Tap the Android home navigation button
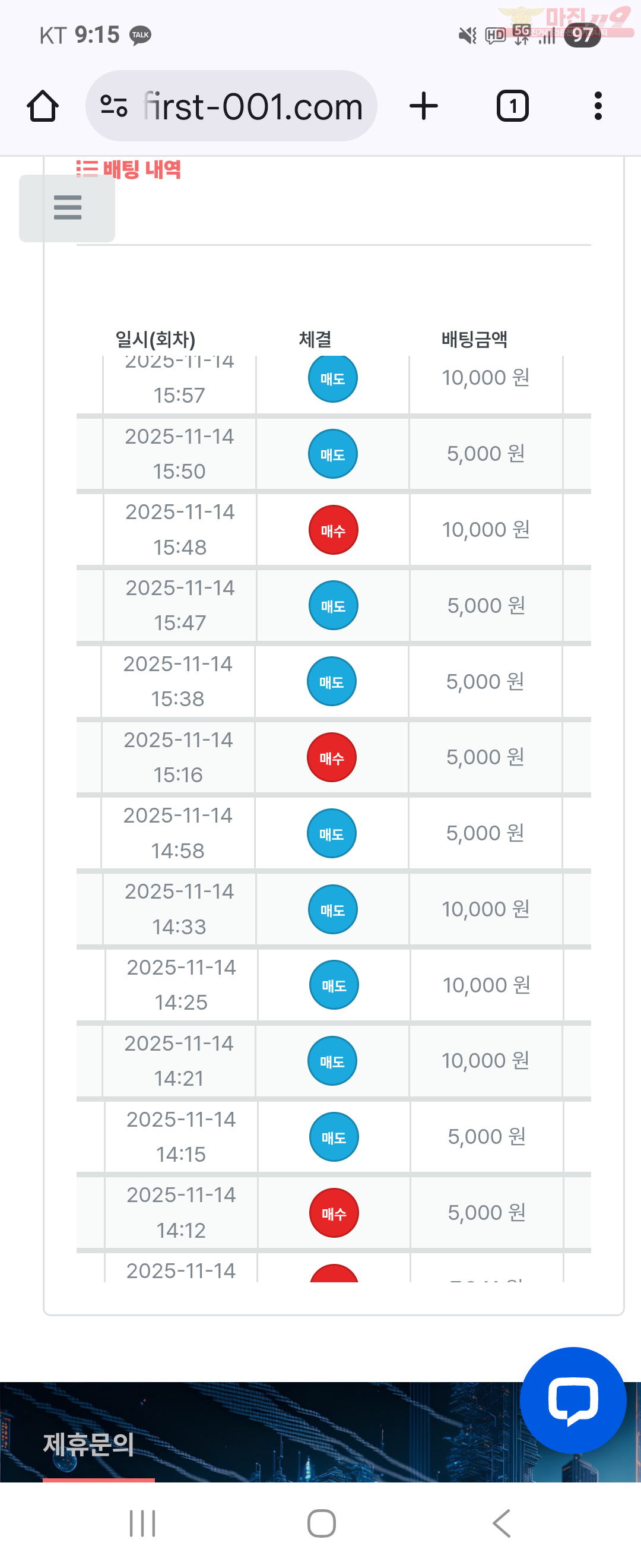The image size is (641, 1568). coord(321,1523)
